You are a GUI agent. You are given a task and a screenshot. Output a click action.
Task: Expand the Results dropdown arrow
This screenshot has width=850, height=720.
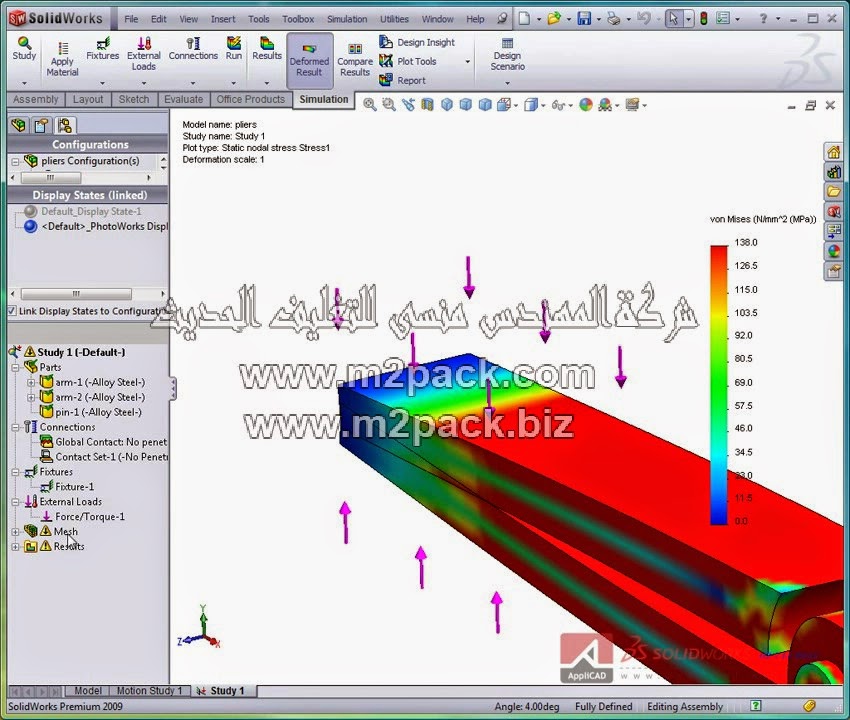click(267, 83)
